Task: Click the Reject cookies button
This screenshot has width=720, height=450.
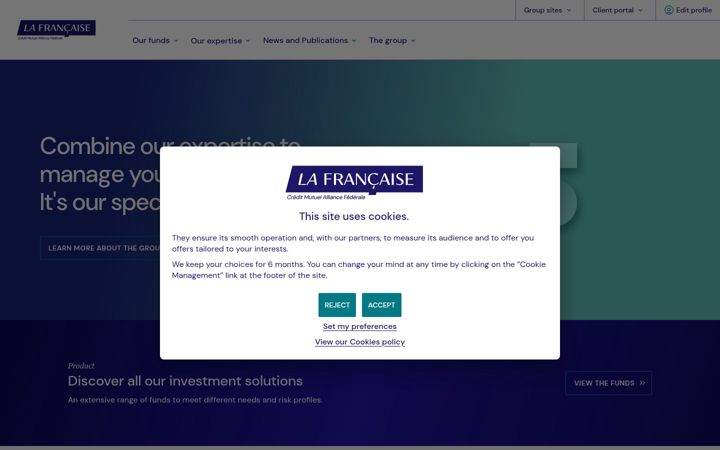Action: [337, 305]
